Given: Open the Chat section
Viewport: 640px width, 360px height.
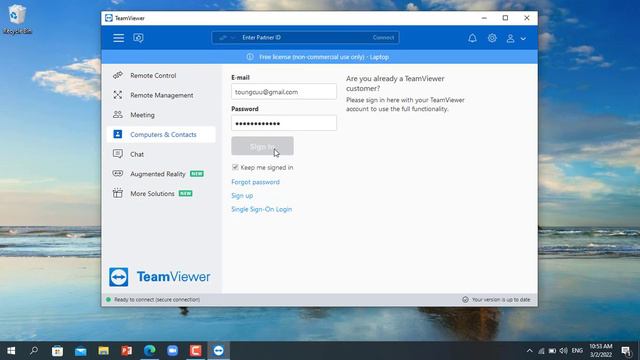Looking at the screenshot, I should [161, 154].
